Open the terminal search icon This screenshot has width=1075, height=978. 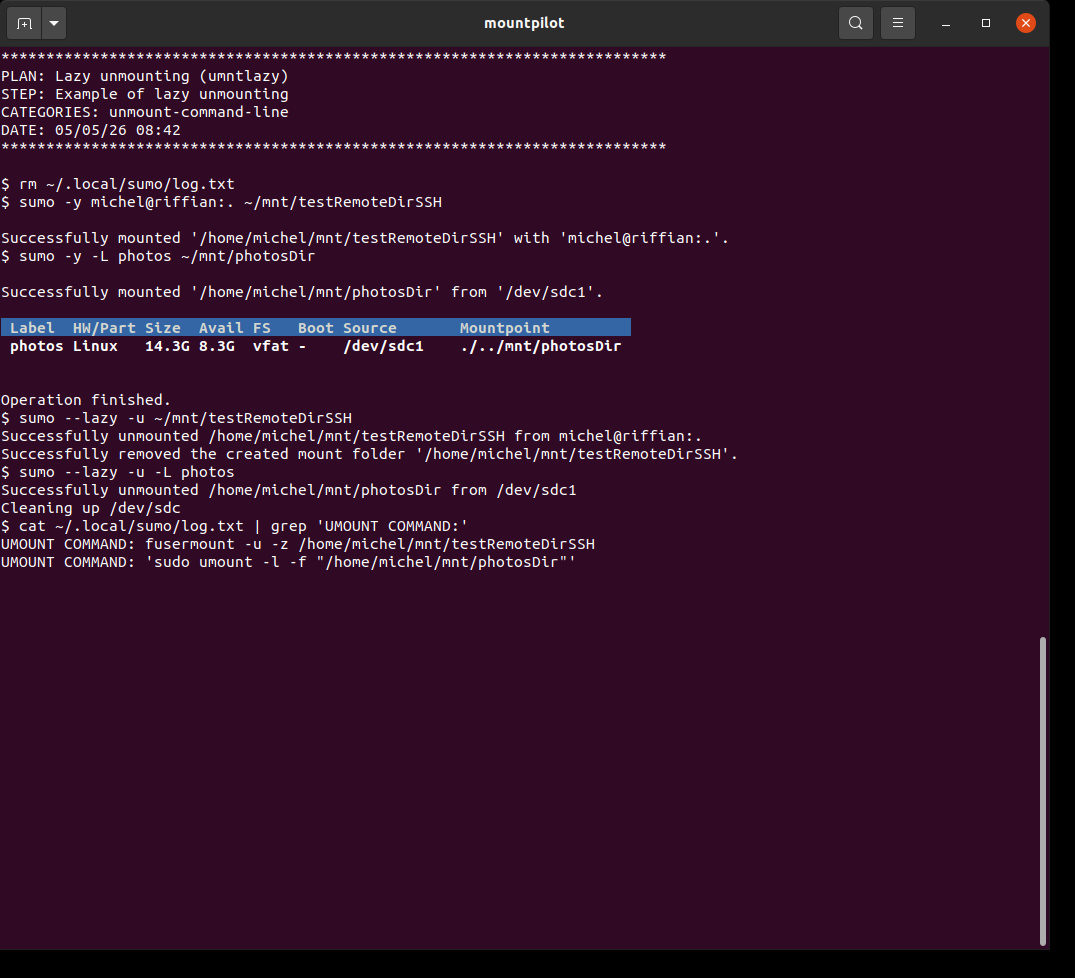856,23
